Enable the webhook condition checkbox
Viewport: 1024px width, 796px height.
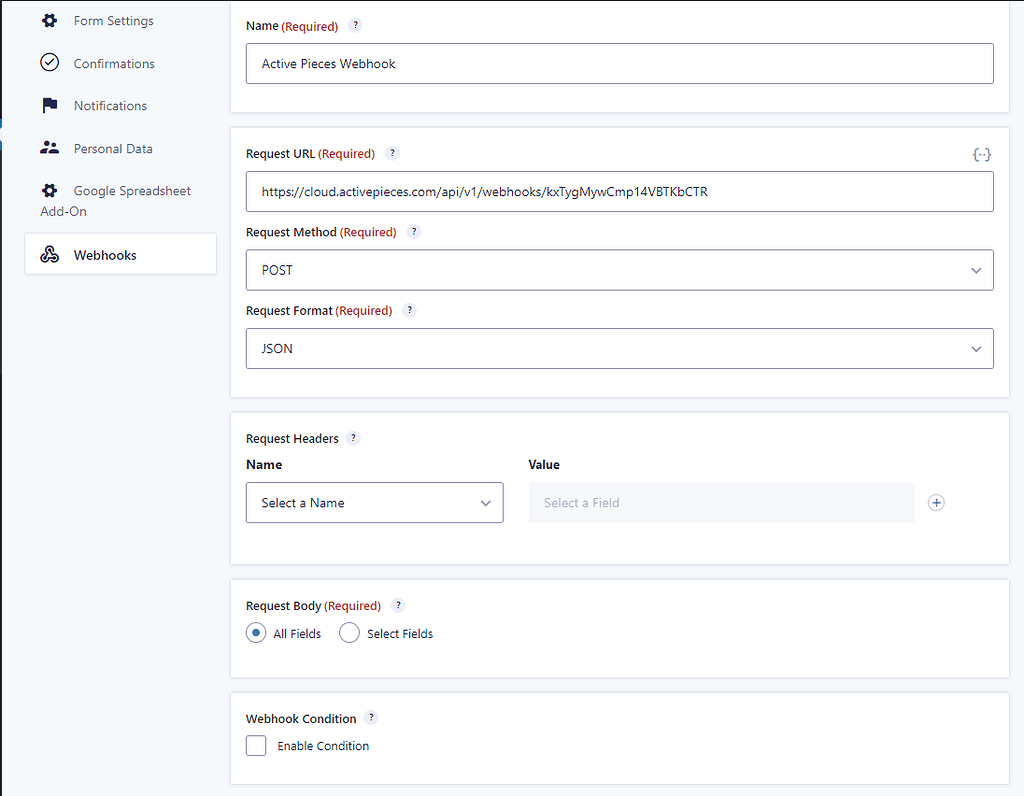click(x=256, y=745)
